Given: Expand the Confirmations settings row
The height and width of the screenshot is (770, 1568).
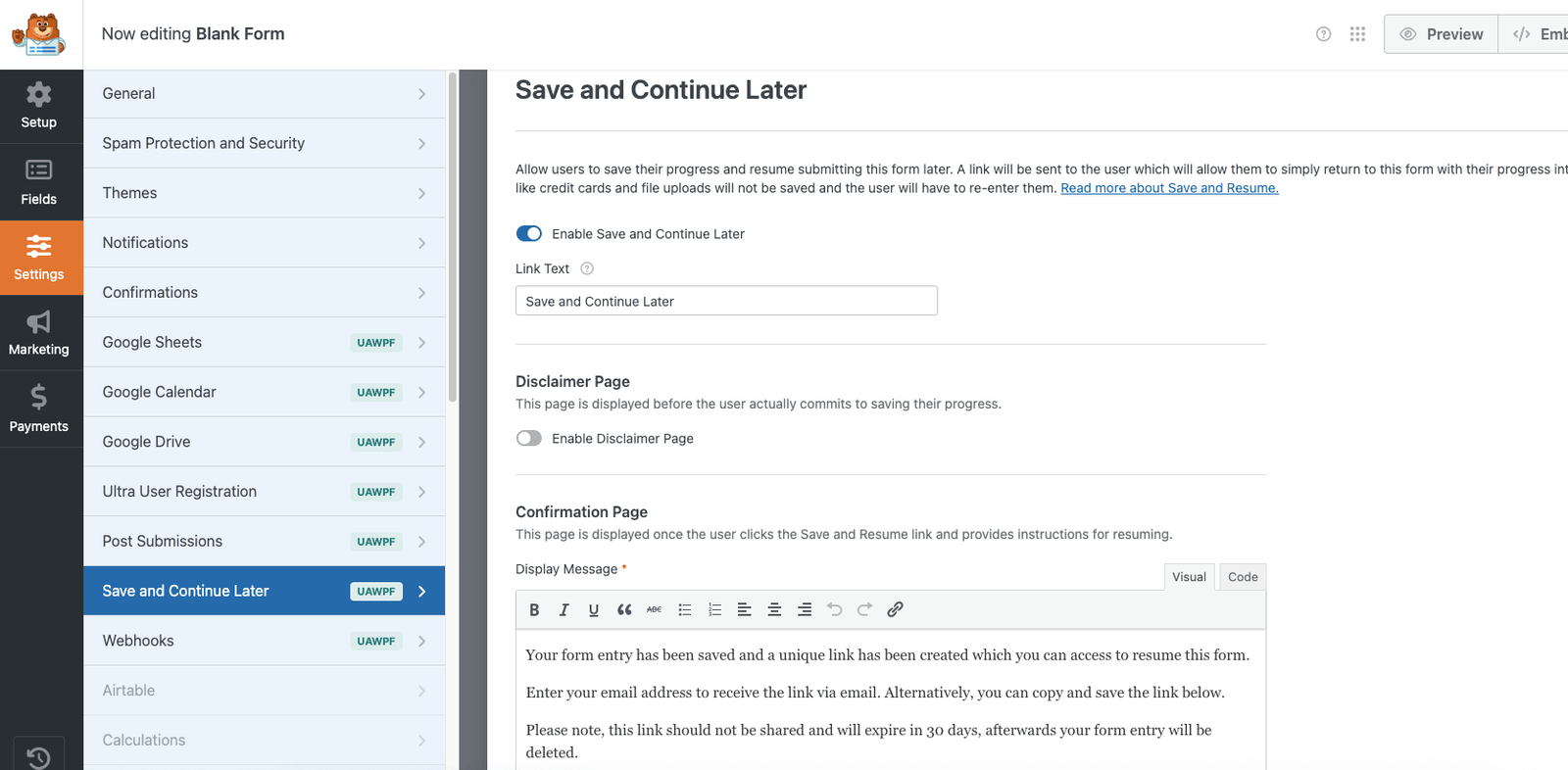Looking at the screenshot, I should pos(264,293).
